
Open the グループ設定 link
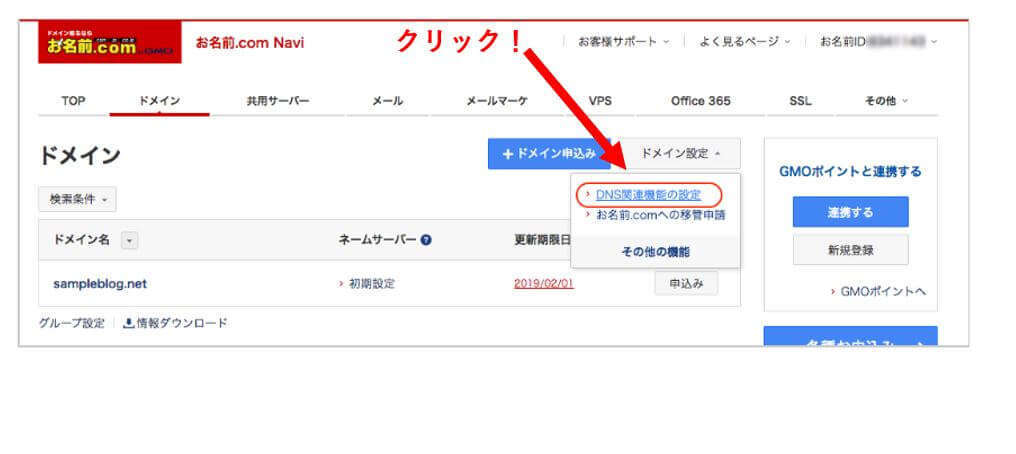(x=71, y=323)
